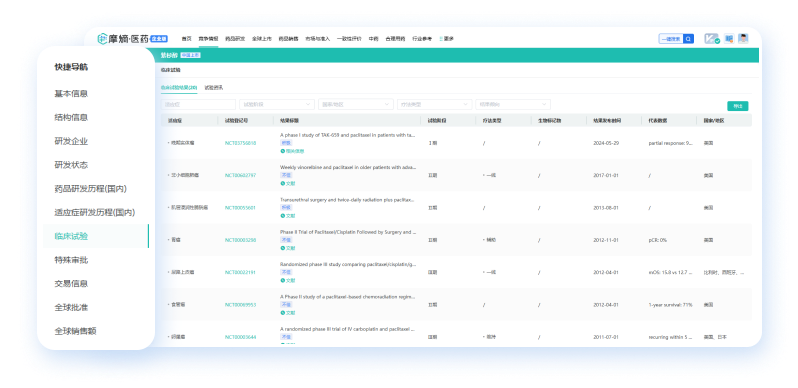
Task: Click title 'Weekly vinorelbine and paclitaxel in older patients'
Action: (348, 167)
